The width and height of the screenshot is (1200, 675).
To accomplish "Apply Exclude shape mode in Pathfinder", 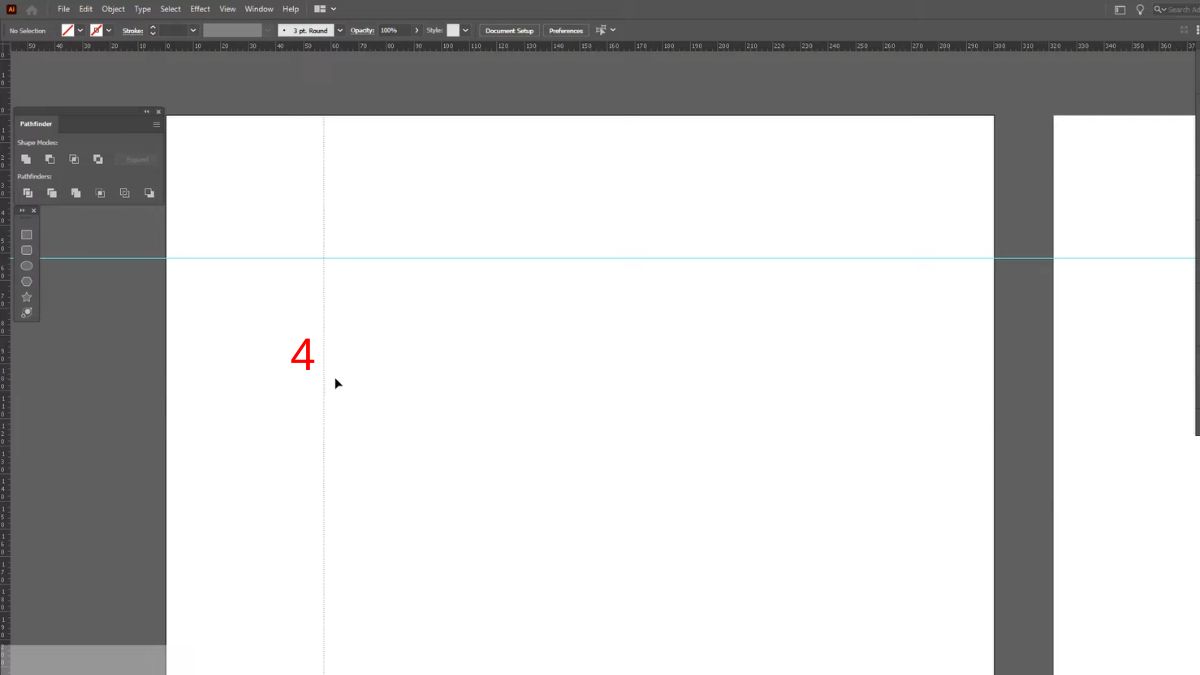I will coord(98,159).
